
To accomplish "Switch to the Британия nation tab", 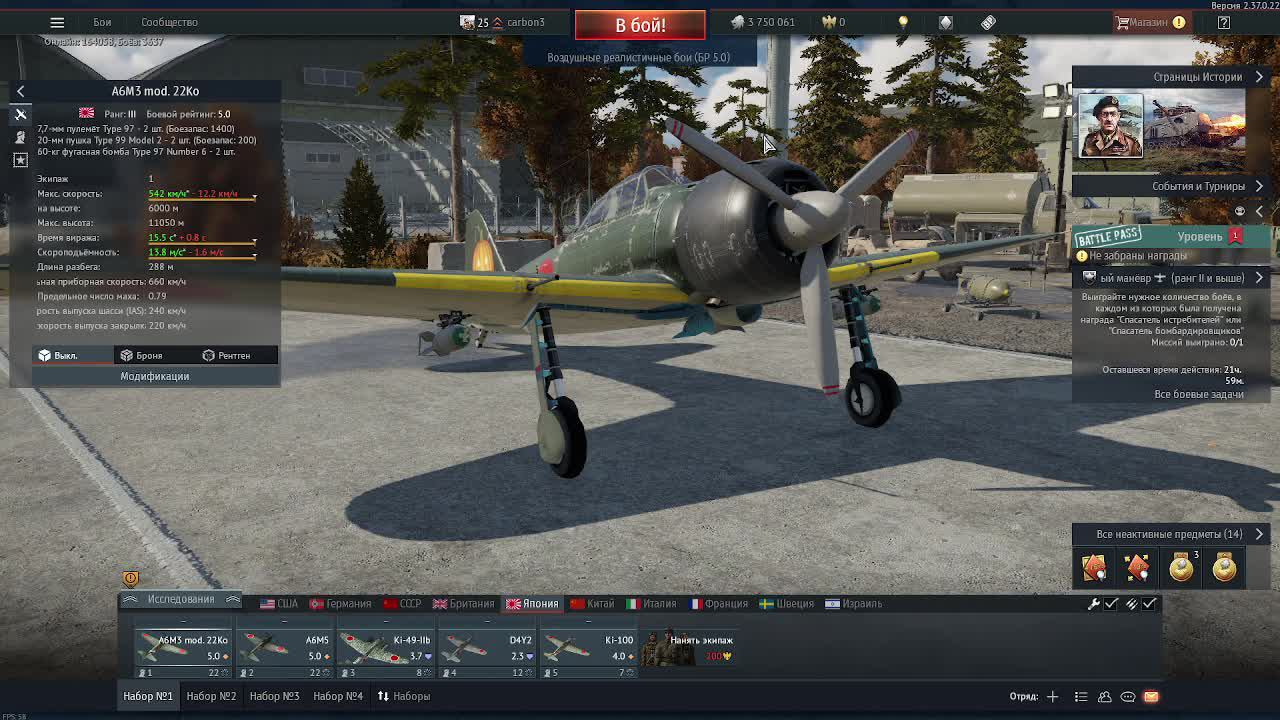I will tap(463, 604).
